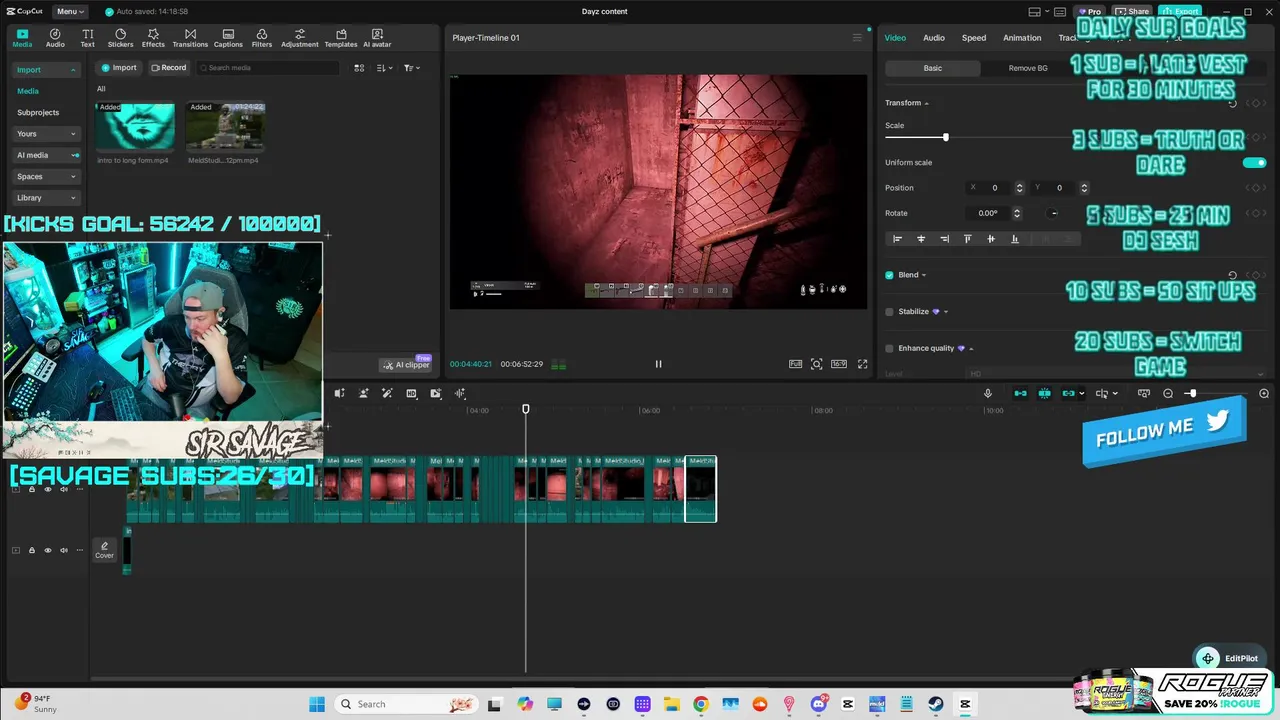Enable the Stabilize checkbox
Viewport: 1280px width, 720px height.
point(889,312)
